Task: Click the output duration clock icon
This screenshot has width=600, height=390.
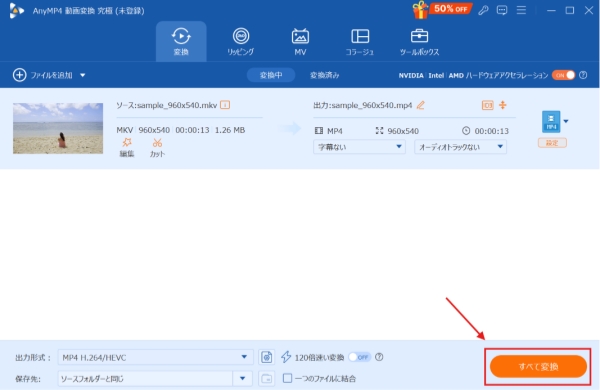Action: point(466,131)
